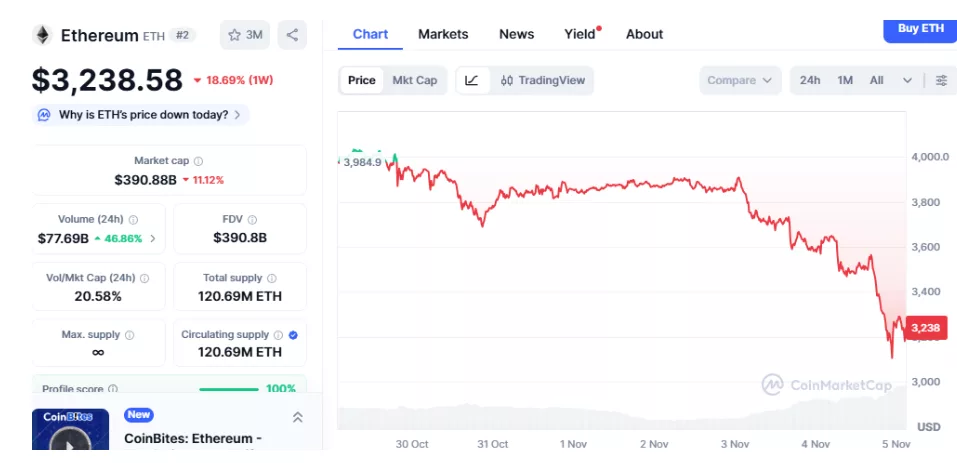Play the CoinBites Ethereum video thumbnail
The width and height of the screenshot is (957, 463).
pyautogui.click(x=70, y=438)
